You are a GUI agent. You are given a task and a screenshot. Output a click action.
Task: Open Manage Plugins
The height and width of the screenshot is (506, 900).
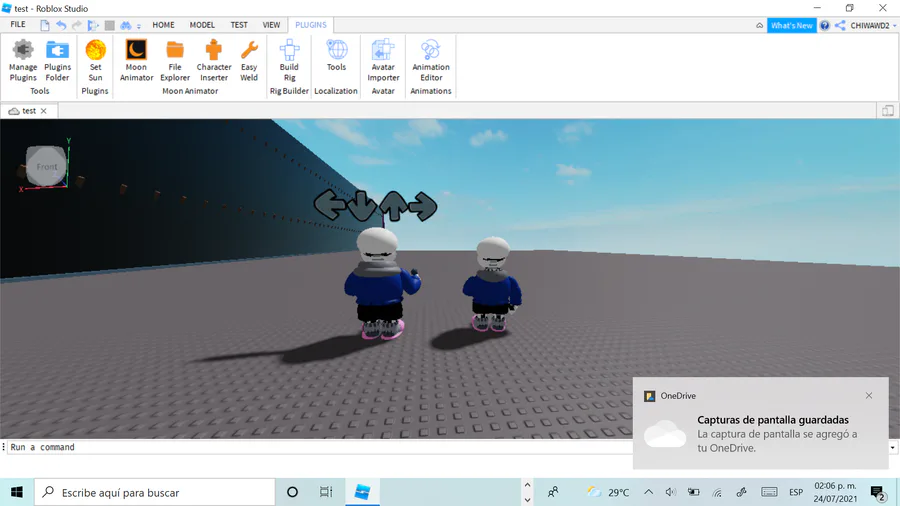click(23, 60)
